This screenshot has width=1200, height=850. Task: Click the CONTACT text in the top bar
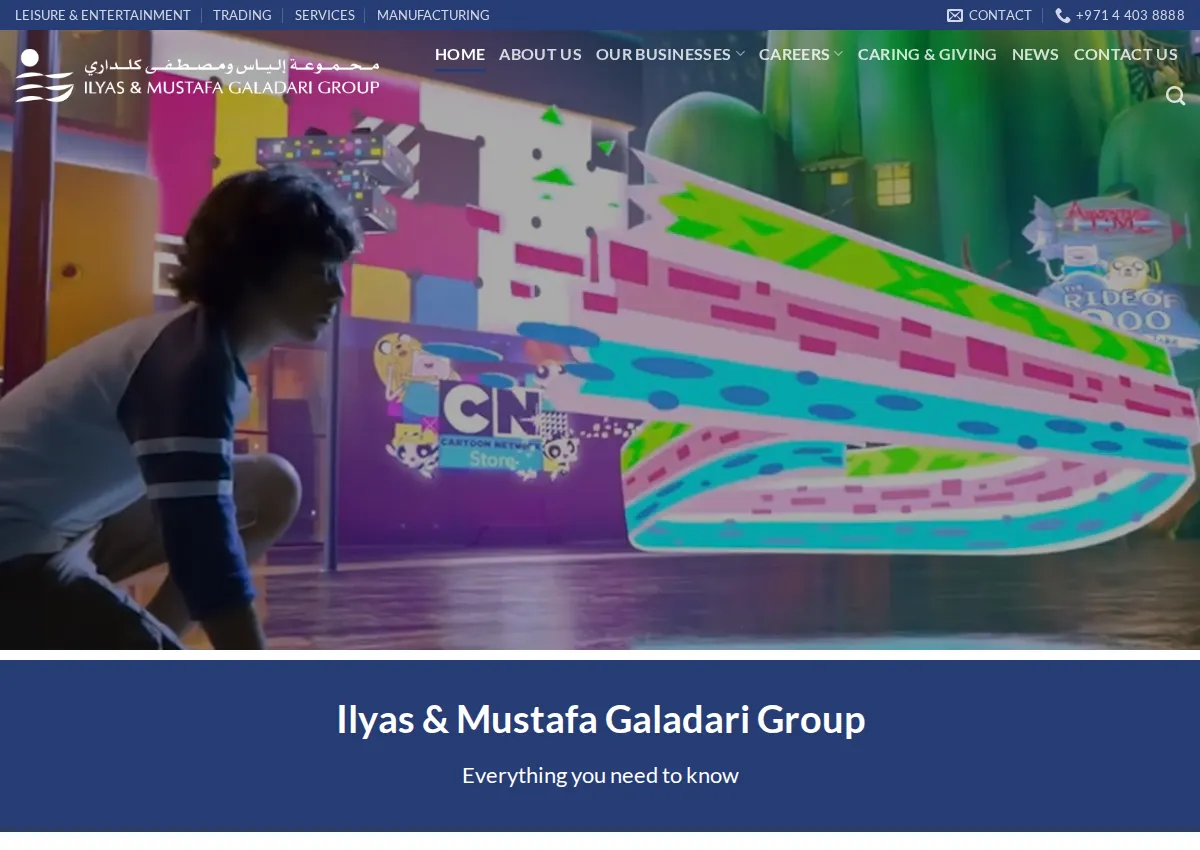(1000, 15)
